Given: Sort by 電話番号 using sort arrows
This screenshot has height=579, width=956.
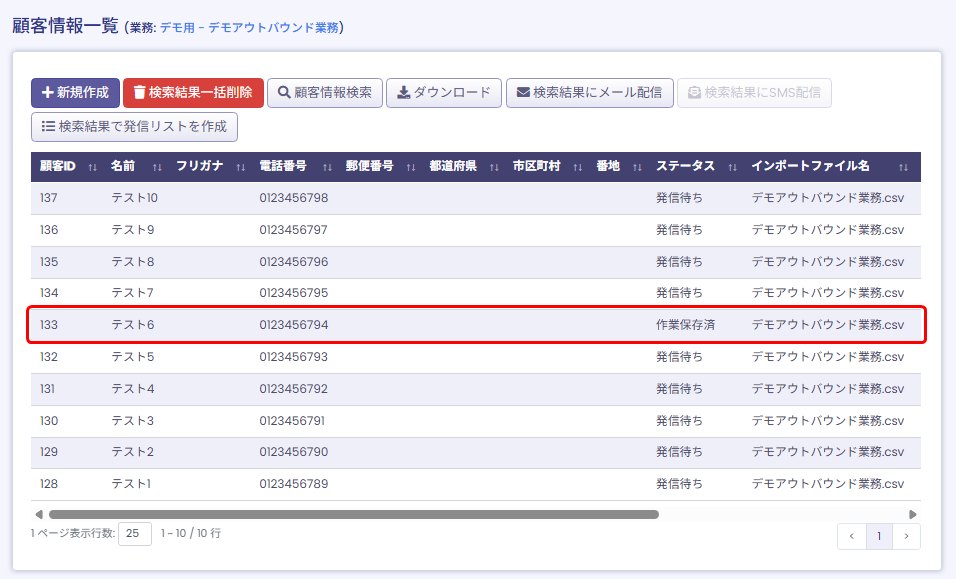Looking at the screenshot, I should [327, 167].
